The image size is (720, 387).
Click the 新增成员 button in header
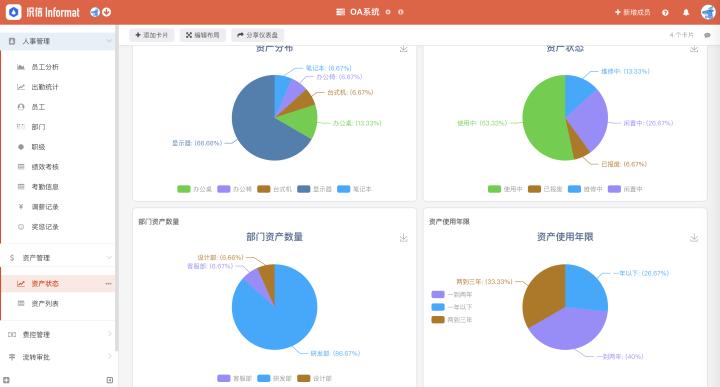pos(632,12)
